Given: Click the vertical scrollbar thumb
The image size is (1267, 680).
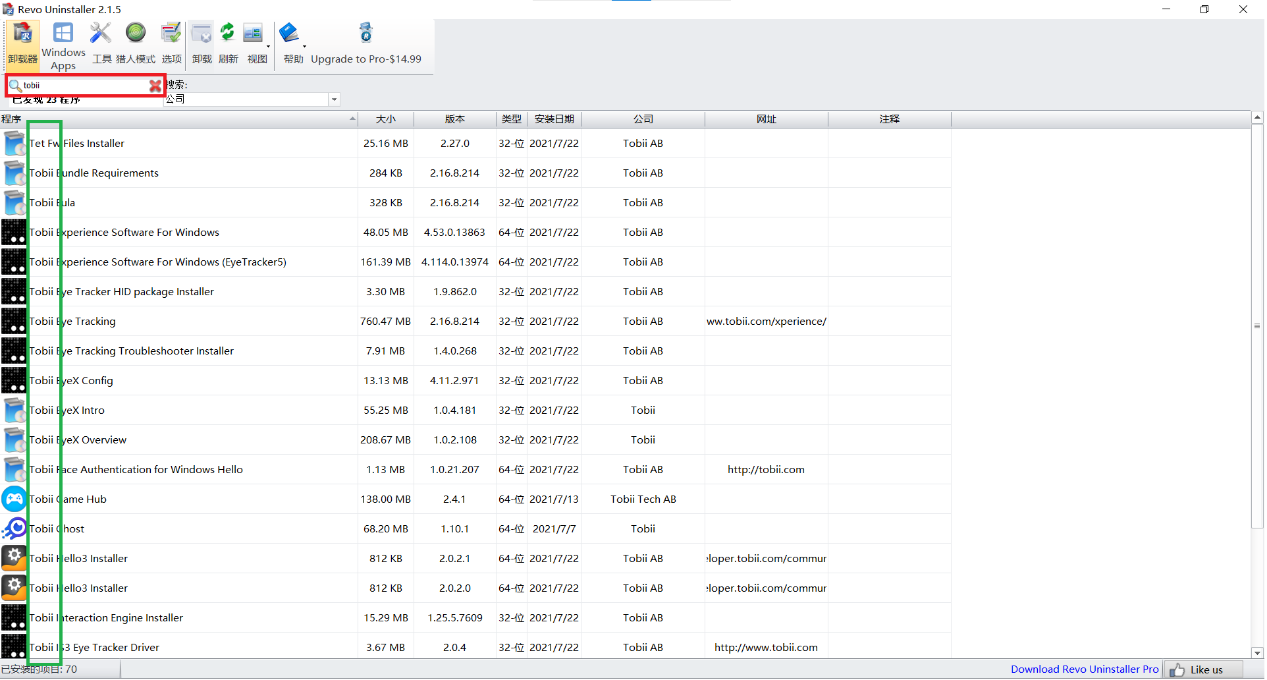Looking at the screenshot, I should 1258,326.
